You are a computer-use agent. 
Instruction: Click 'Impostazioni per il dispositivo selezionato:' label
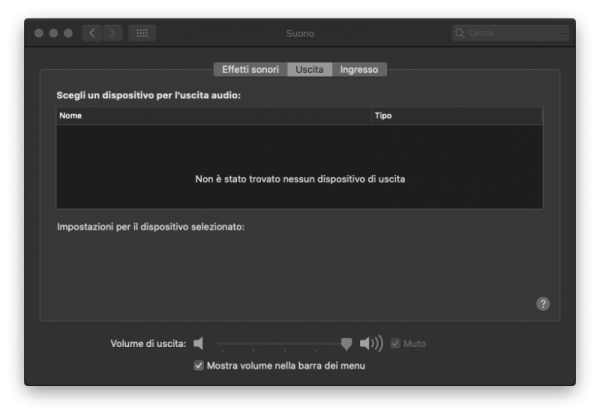(x=151, y=227)
